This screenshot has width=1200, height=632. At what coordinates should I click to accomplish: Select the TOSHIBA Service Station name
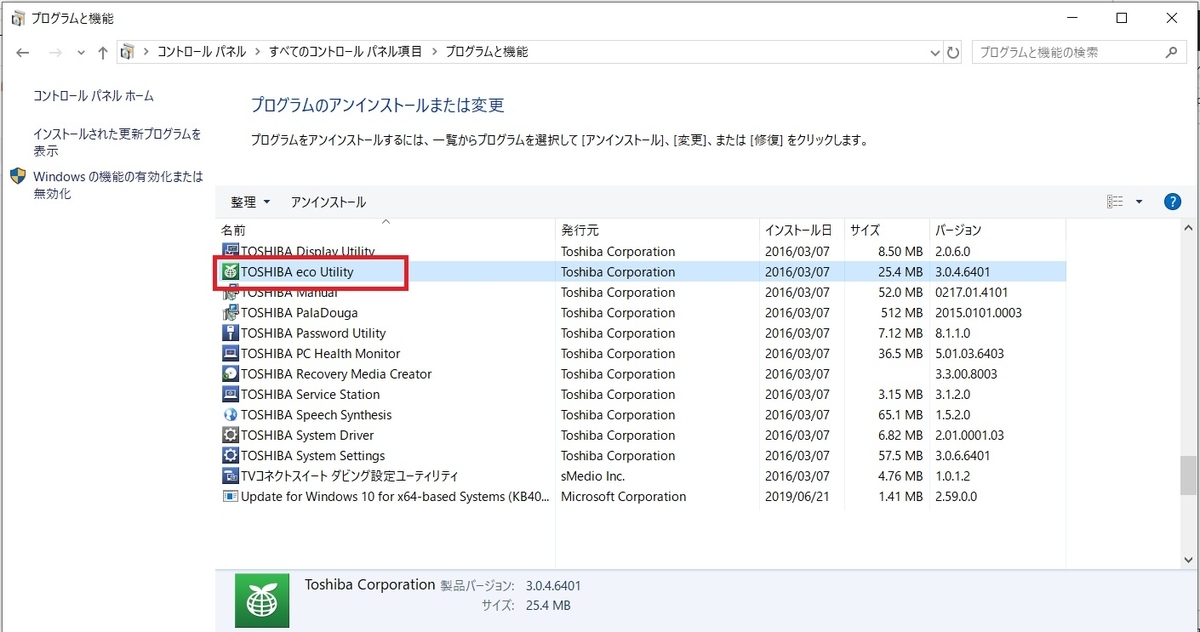pos(310,394)
